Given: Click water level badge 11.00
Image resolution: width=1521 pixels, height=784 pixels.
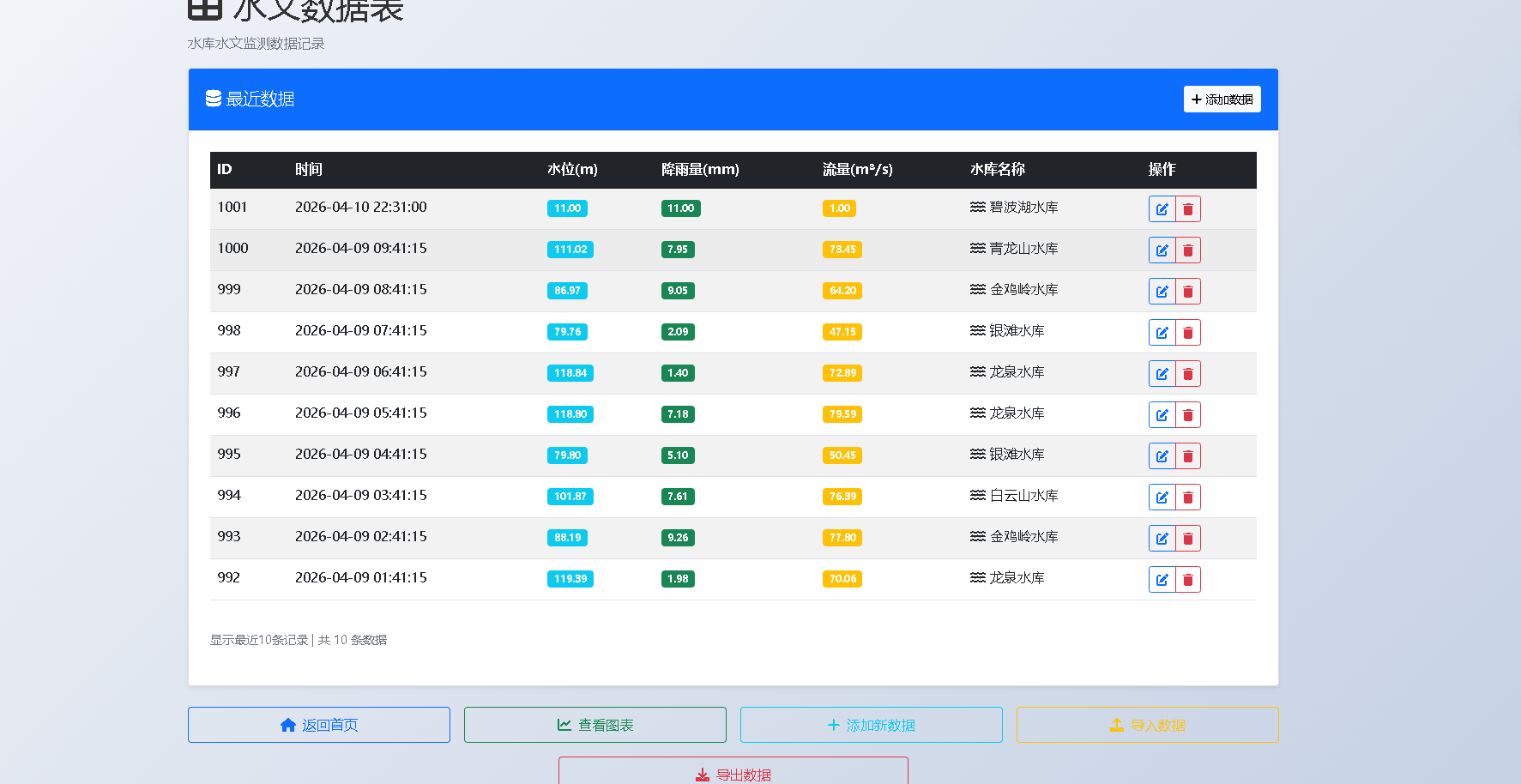Looking at the screenshot, I should click(x=567, y=208).
